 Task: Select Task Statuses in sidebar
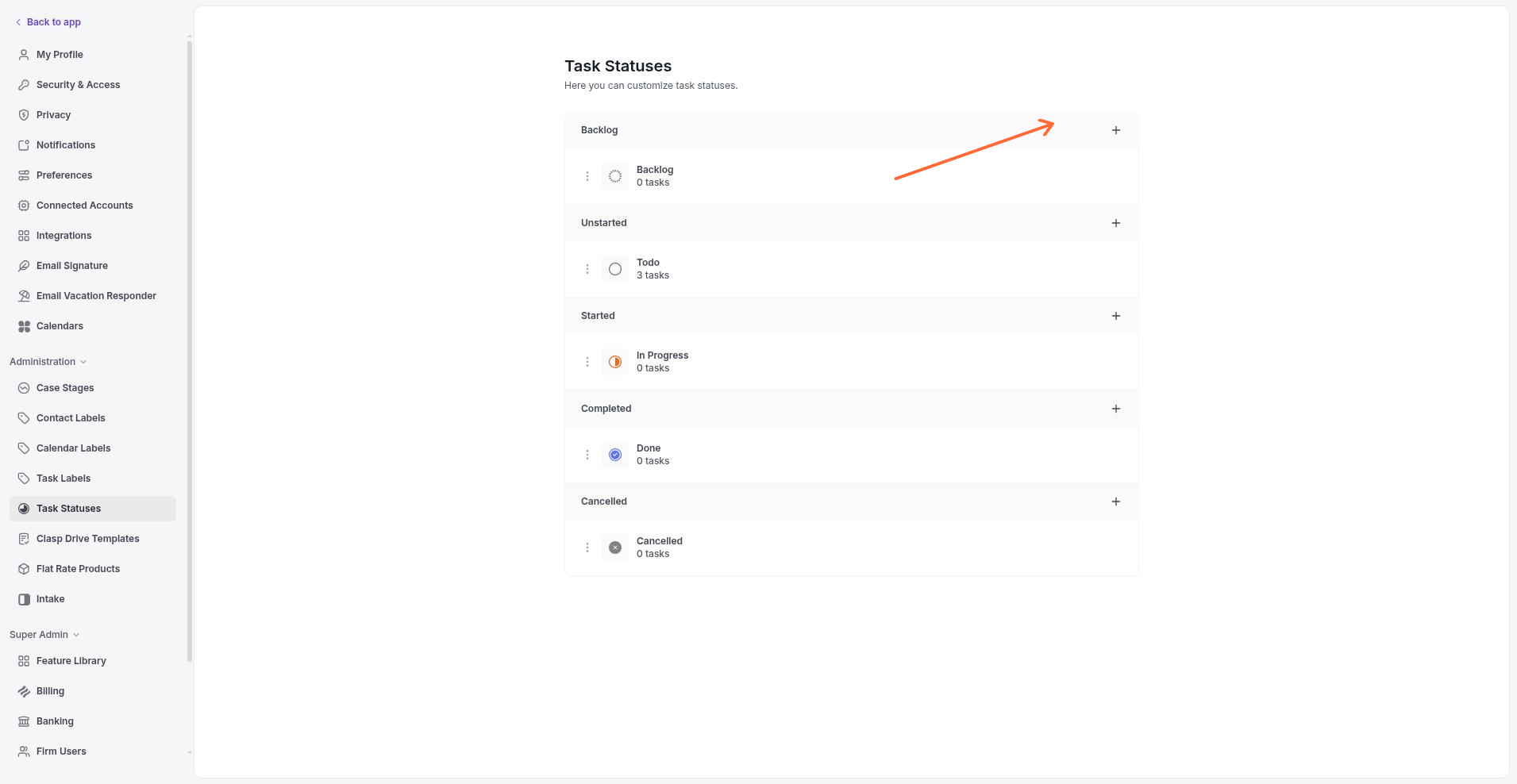pos(93,509)
